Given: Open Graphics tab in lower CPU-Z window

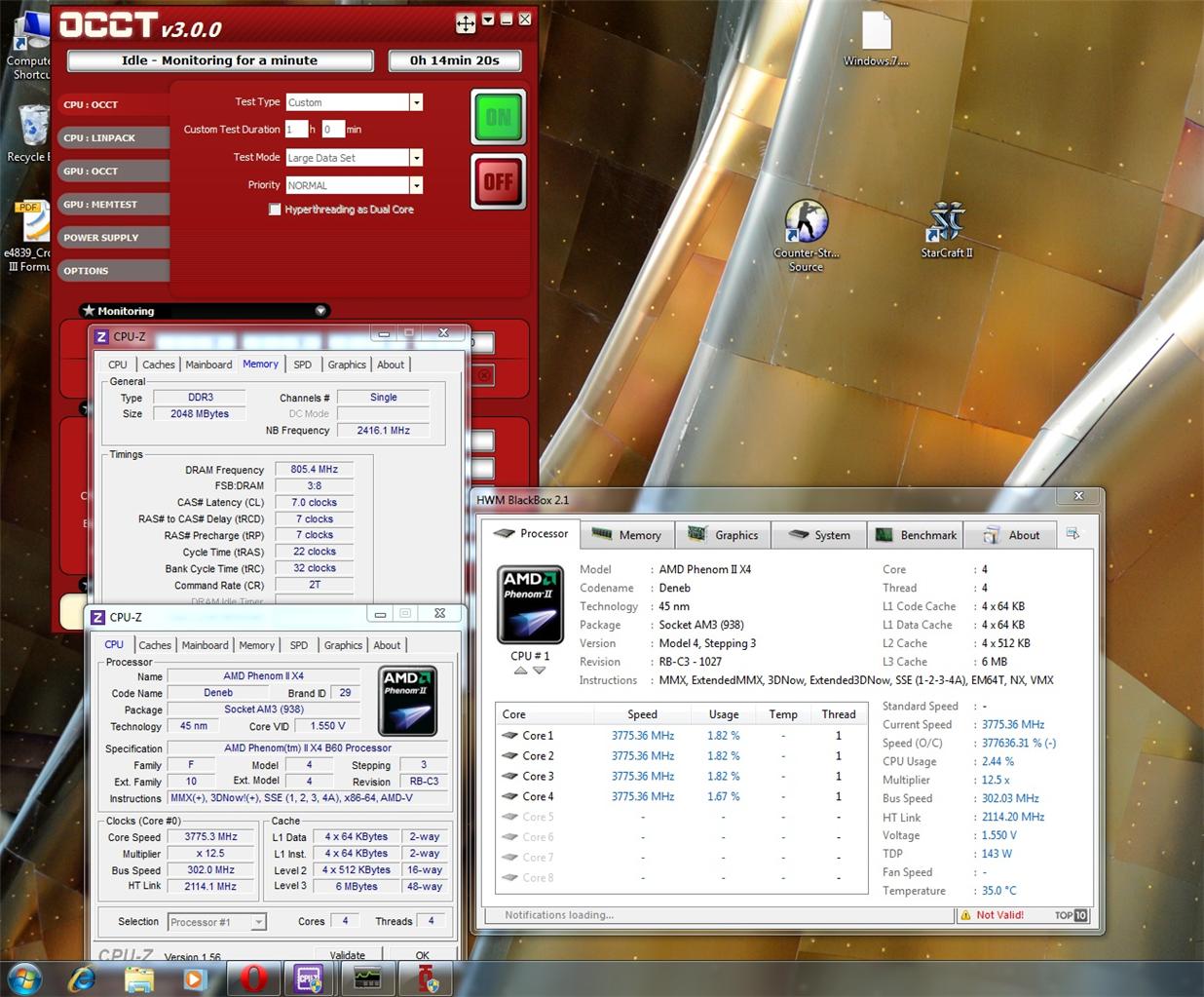Looking at the screenshot, I should click(x=343, y=645).
